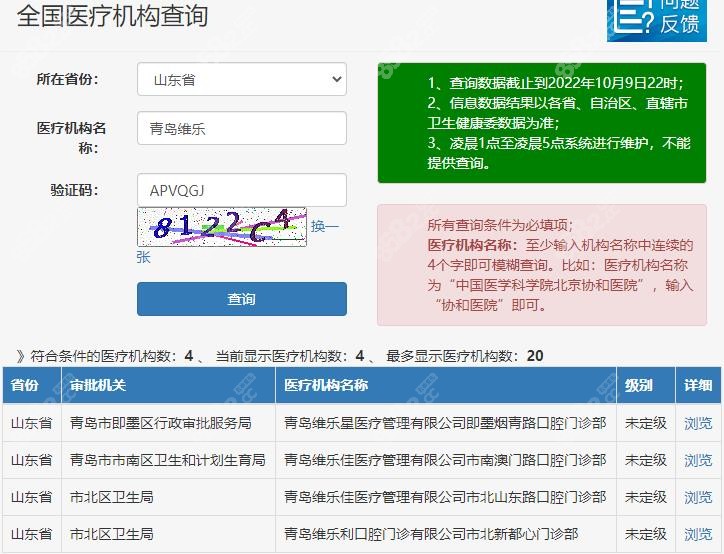Image resolution: width=724 pixels, height=554 pixels.
Task: Click 未定级 in the 市南澳门路 row
Action: [x=646, y=460]
